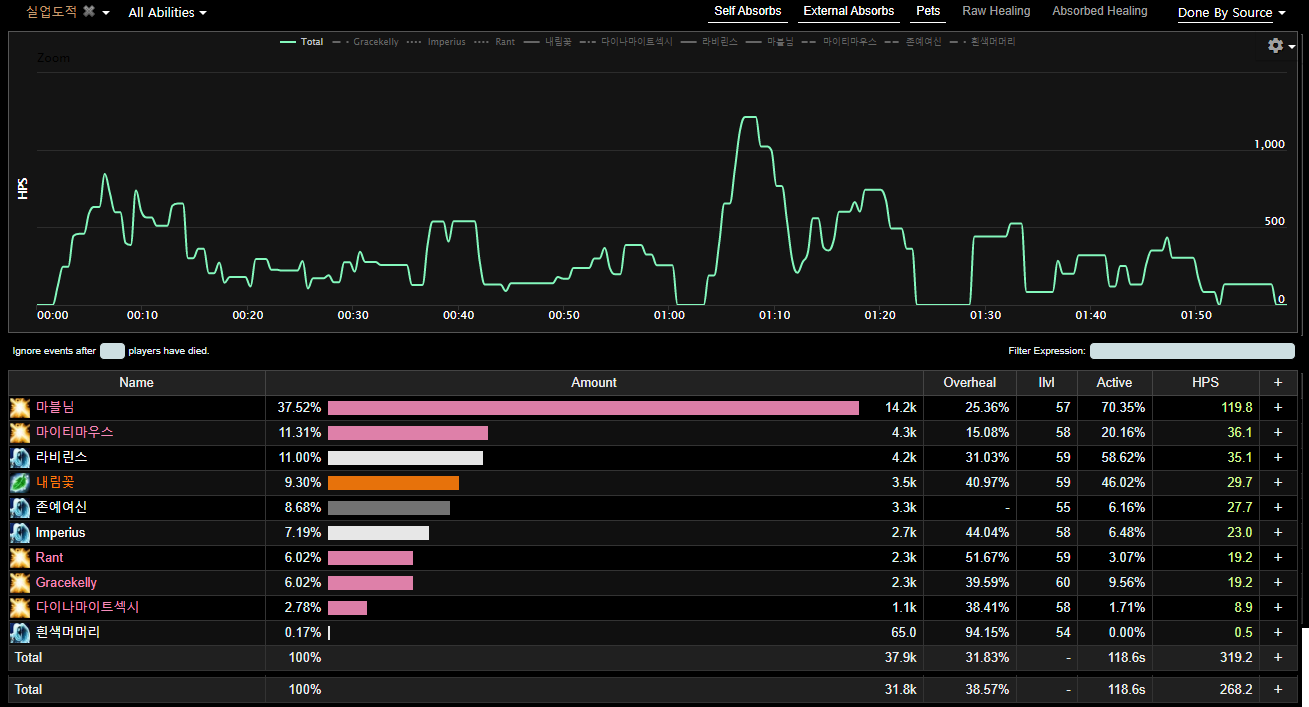Viewport: 1309px width, 707px height.
Task: Open the Gracekelly player name link
Action: click(x=66, y=582)
